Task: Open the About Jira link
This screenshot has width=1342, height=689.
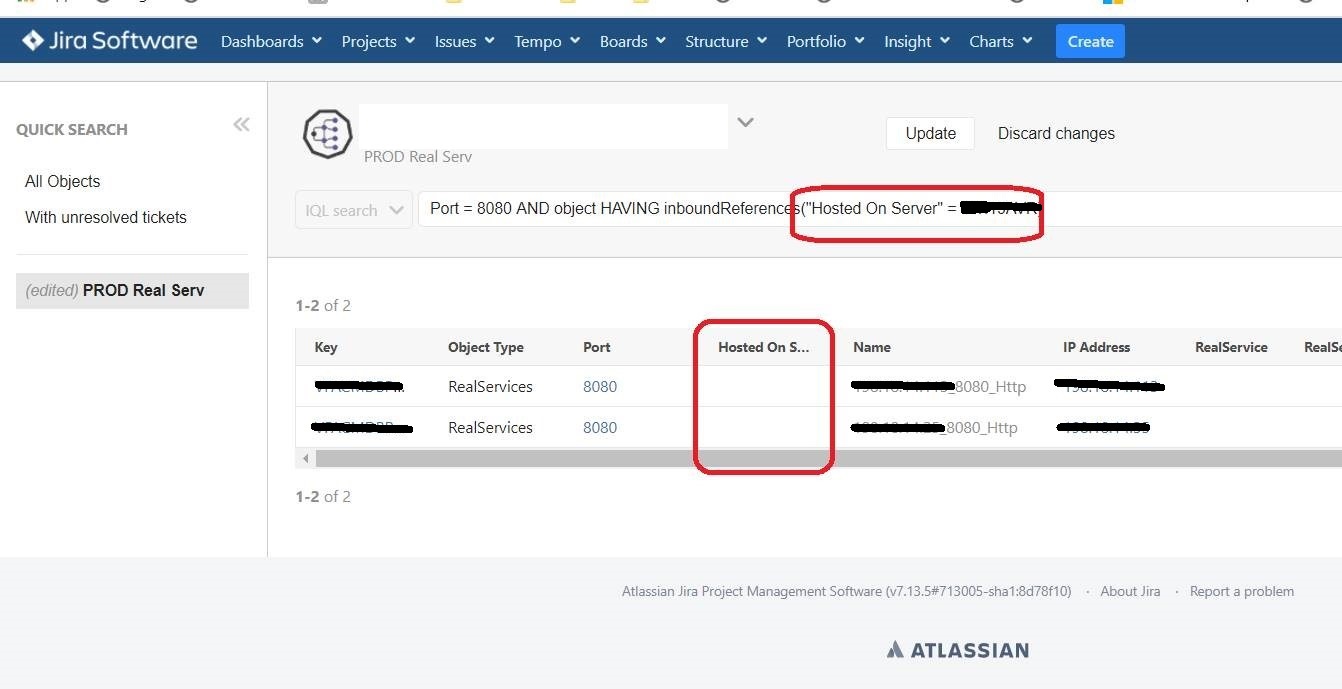Action: (x=1130, y=591)
